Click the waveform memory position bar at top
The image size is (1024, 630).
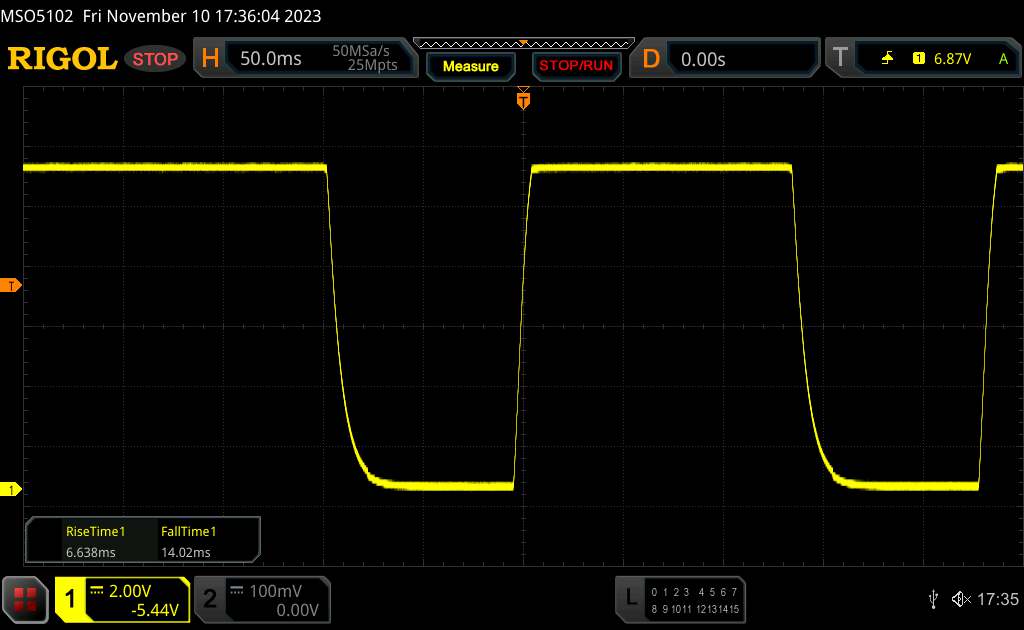click(x=523, y=43)
